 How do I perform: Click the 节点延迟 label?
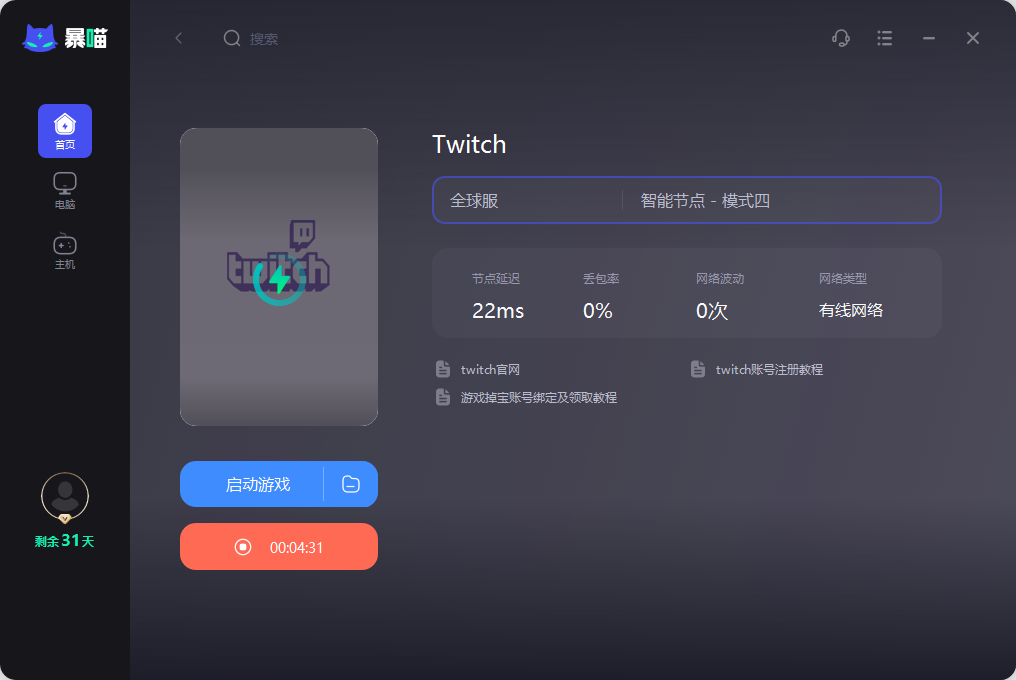(x=496, y=279)
